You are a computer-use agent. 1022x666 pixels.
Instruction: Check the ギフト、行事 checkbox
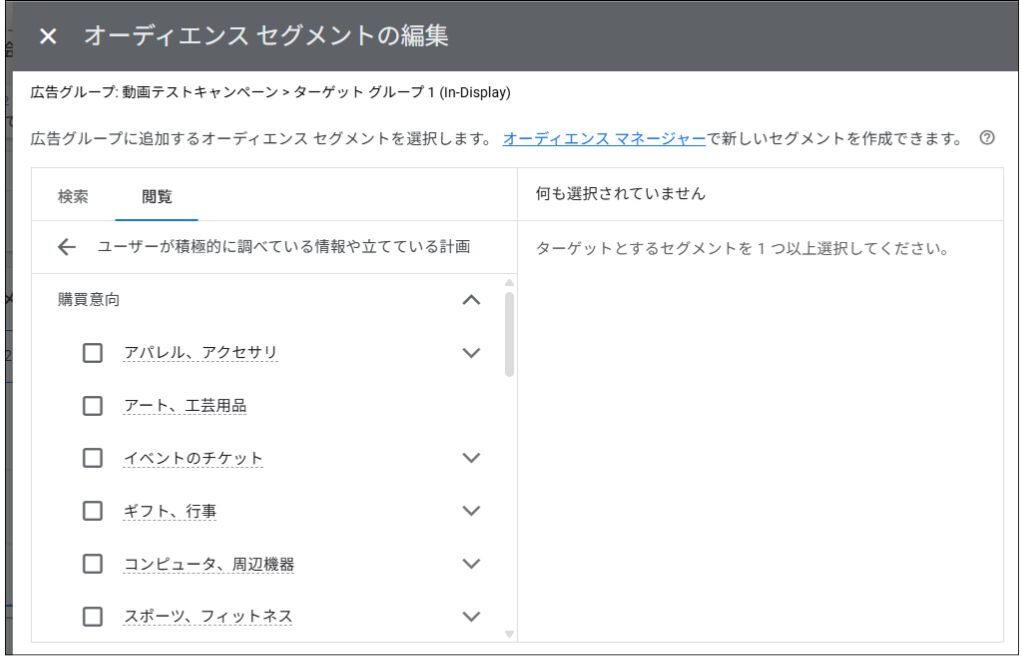click(x=93, y=511)
